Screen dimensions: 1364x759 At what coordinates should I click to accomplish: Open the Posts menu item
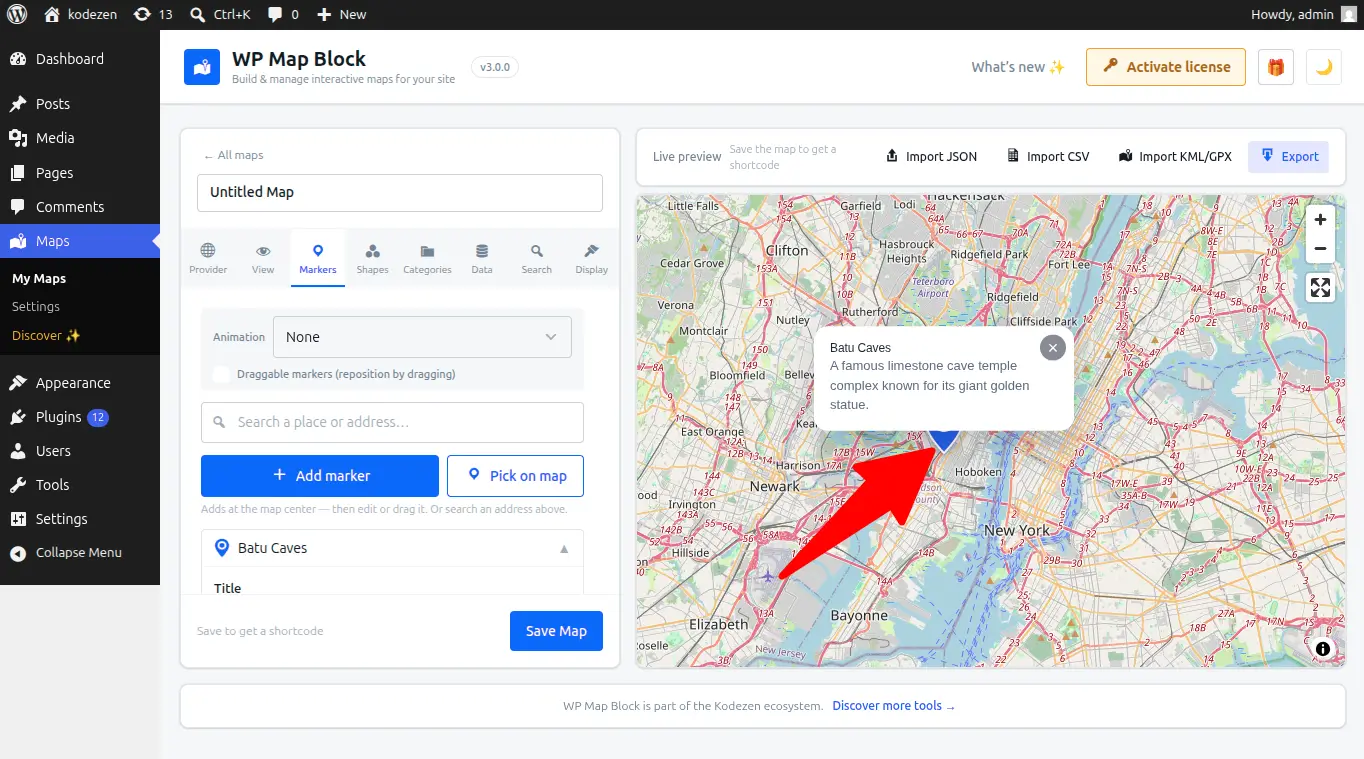tap(80, 104)
